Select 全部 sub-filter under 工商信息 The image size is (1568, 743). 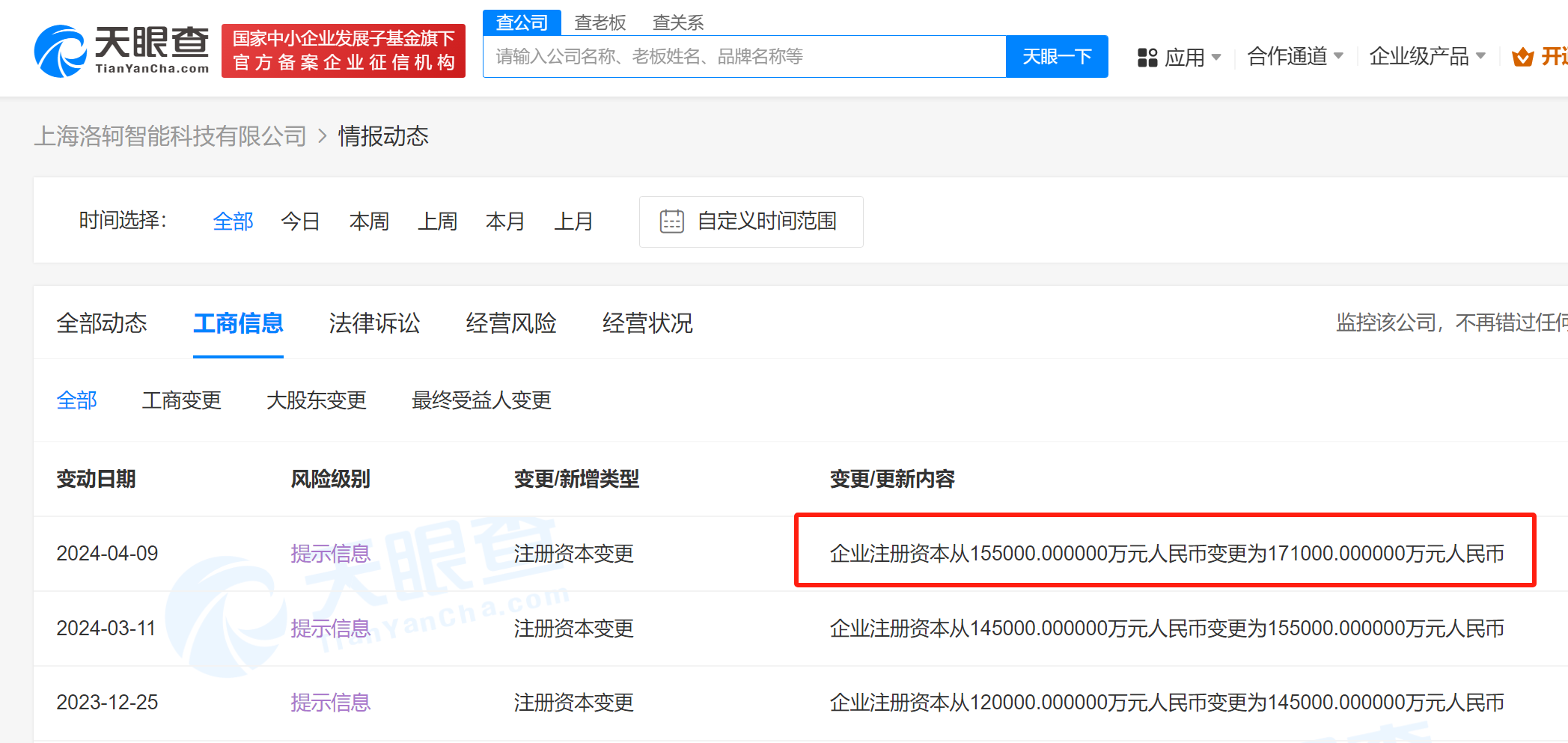[76, 400]
